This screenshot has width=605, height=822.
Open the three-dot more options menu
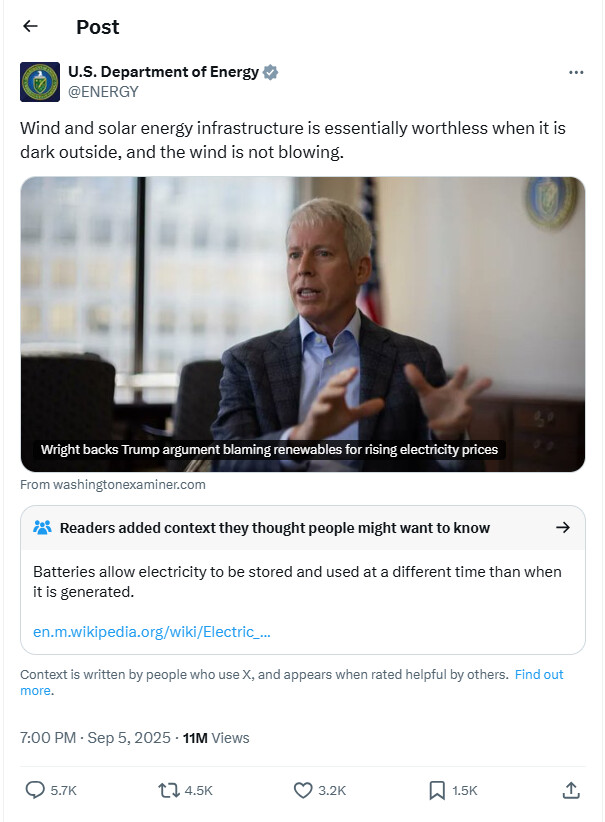[575, 73]
